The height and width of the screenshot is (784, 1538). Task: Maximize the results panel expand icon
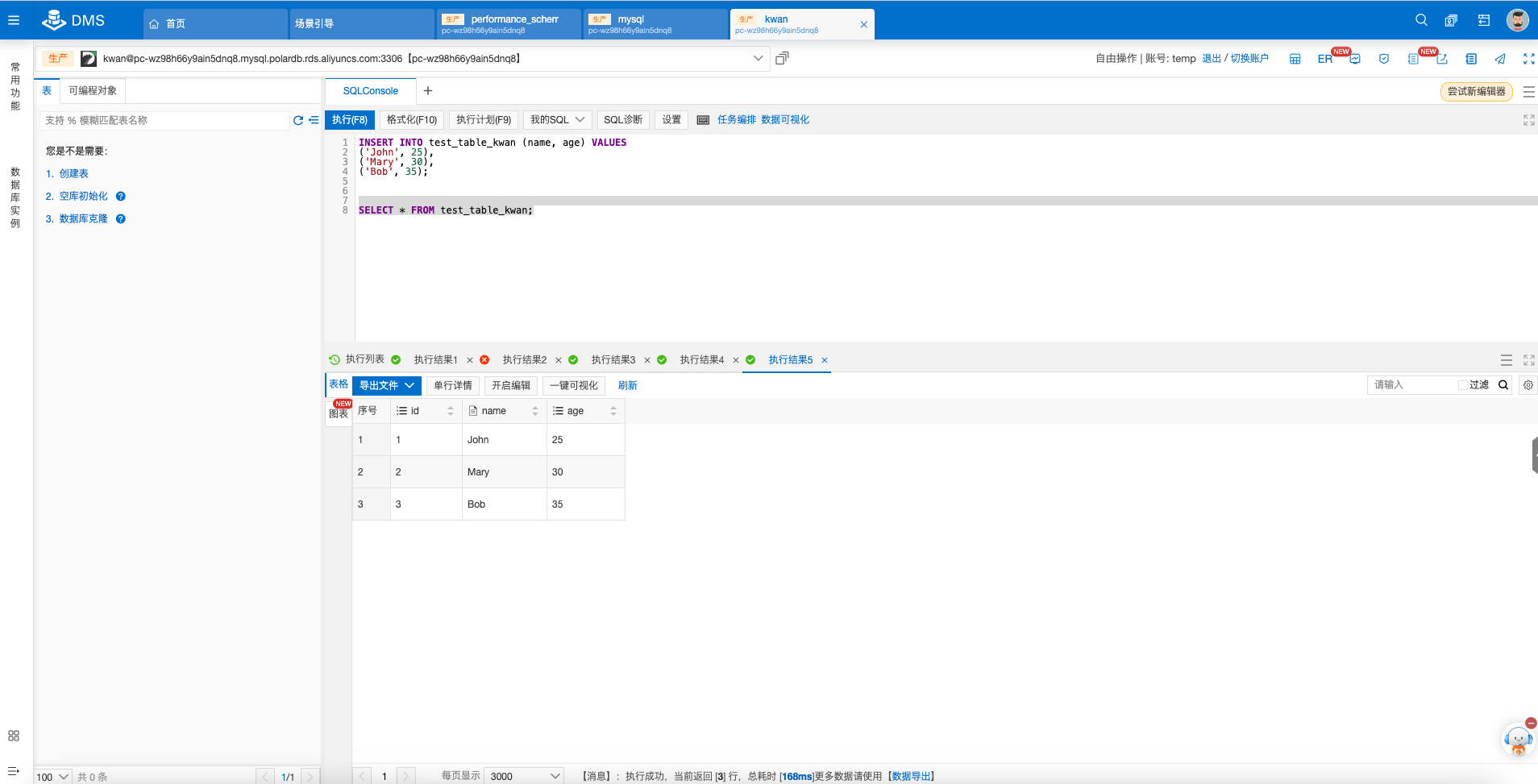pyautogui.click(x=1529, y=360)
